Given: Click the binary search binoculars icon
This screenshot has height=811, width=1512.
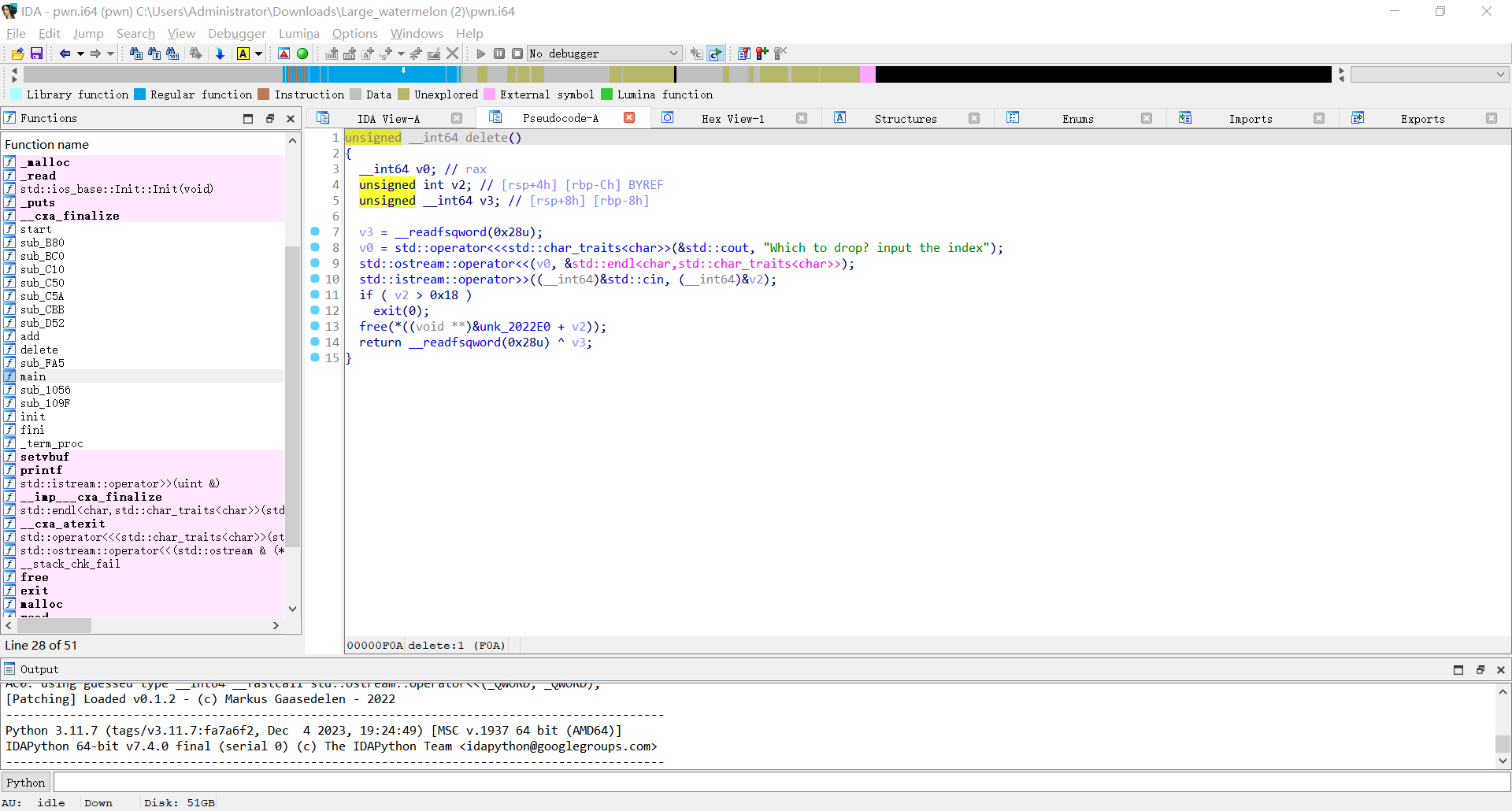Looking at the screenshot, I should click(173, 54).
